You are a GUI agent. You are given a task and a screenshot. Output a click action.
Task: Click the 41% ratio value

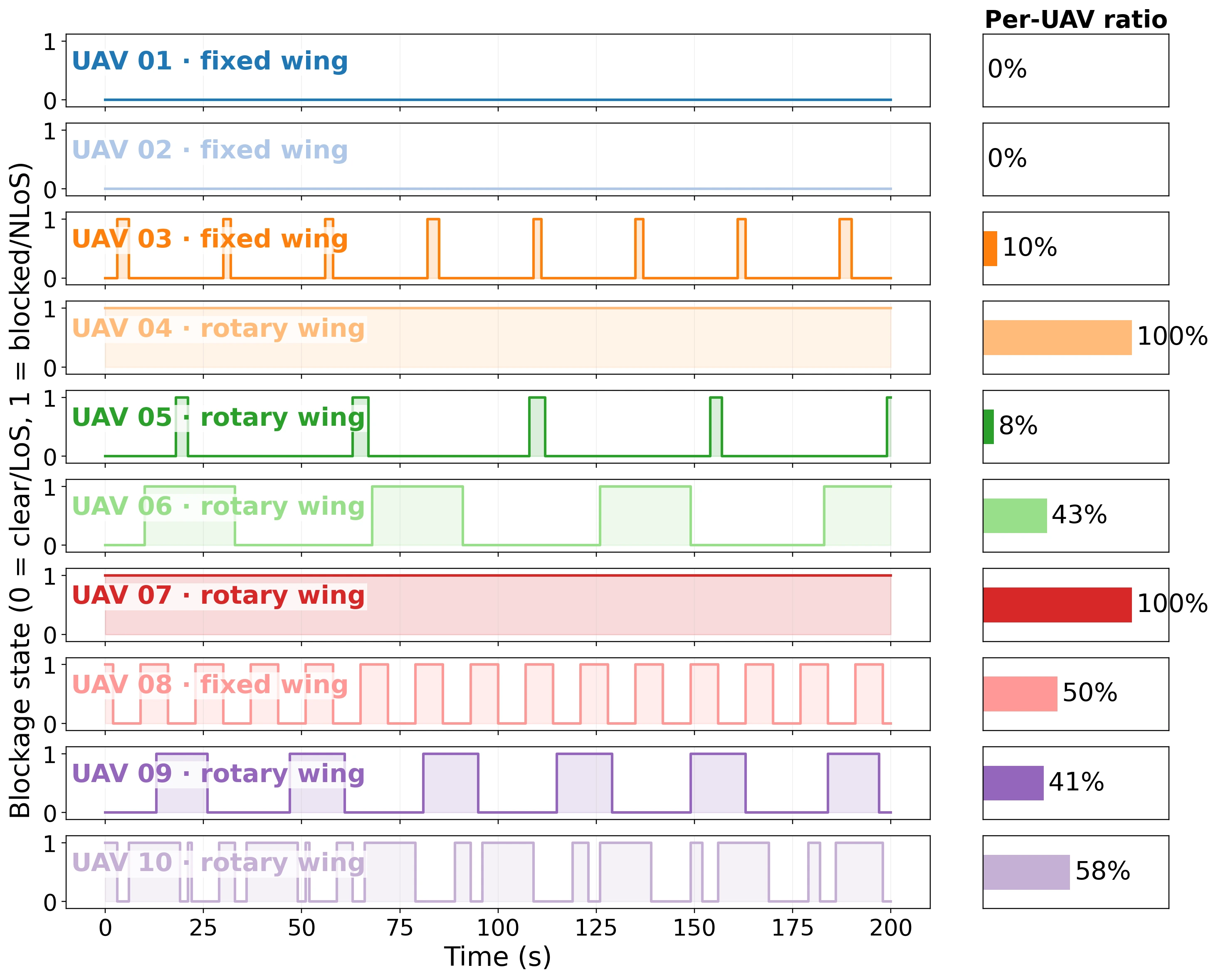[x=1076, y=783]
